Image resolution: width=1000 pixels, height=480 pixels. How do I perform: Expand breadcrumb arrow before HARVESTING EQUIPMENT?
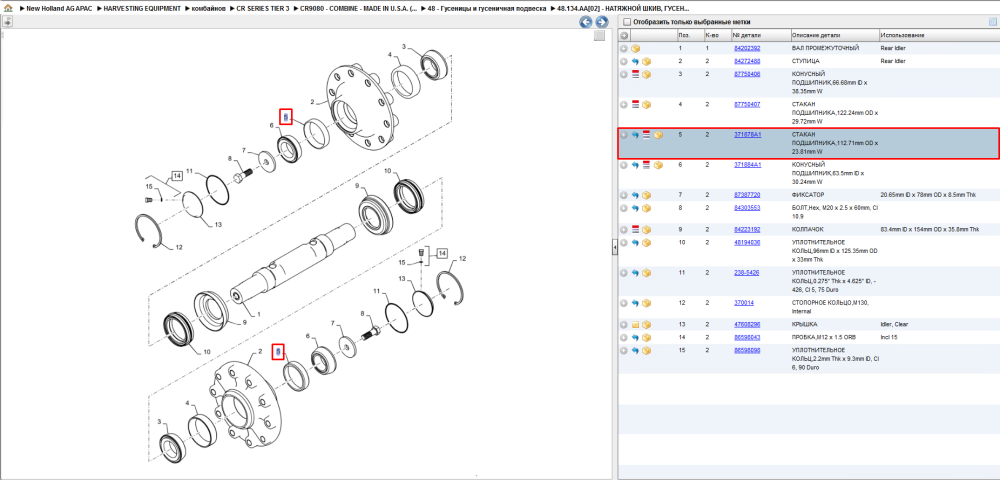[98, 9]
